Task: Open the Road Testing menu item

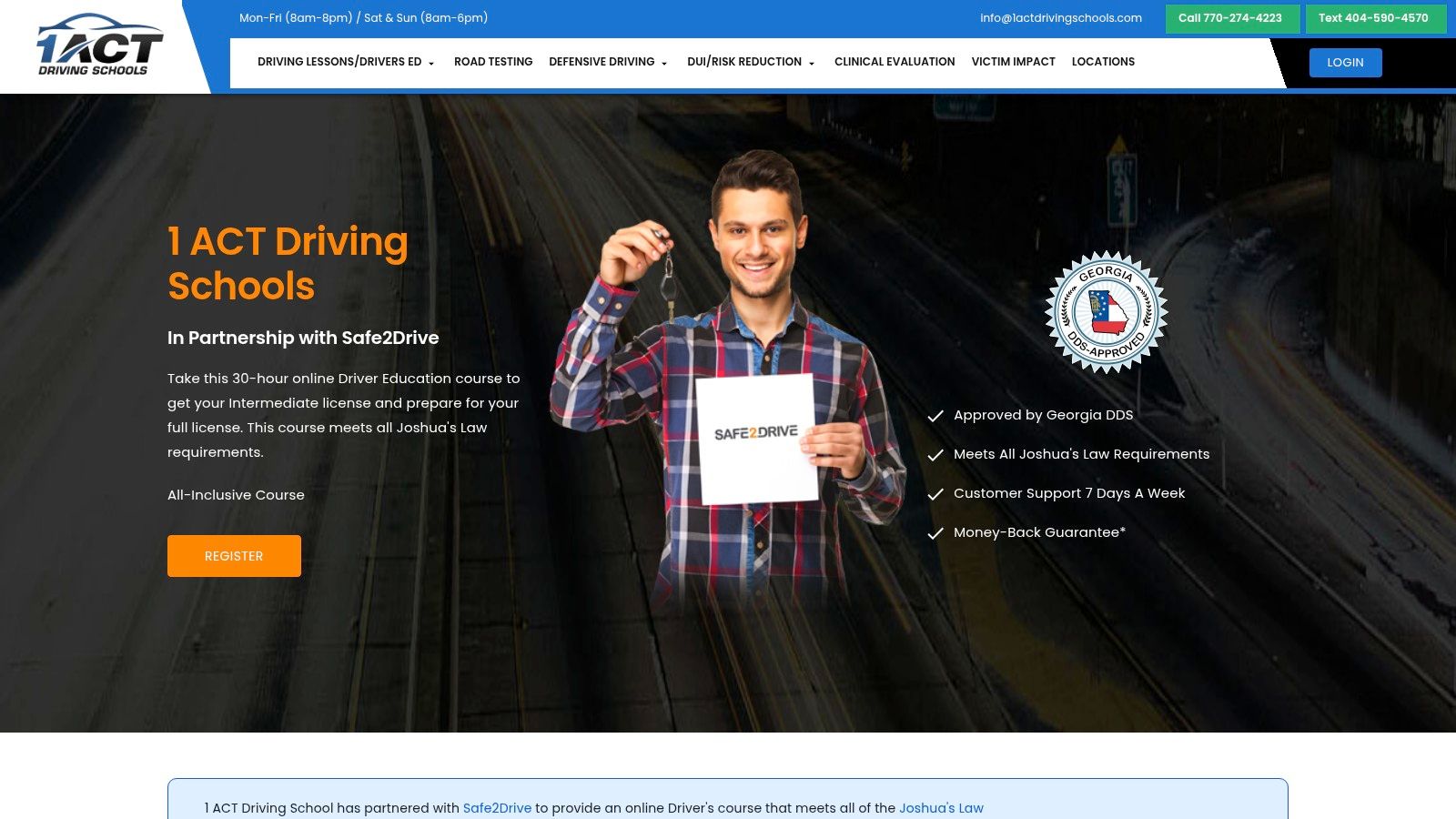Action: (493, 62)
